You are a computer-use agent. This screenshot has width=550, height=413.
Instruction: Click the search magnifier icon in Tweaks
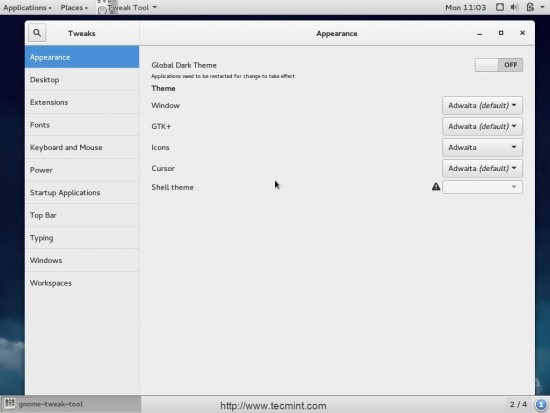pos(37,33)
